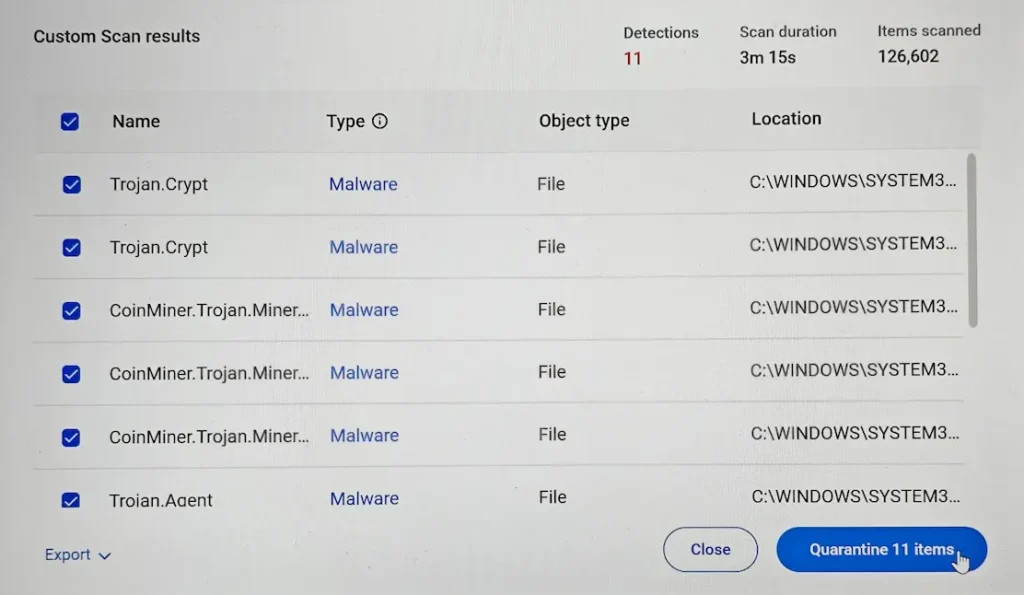Uncheck the first Trojan.Crypt result

click(70, 184)
